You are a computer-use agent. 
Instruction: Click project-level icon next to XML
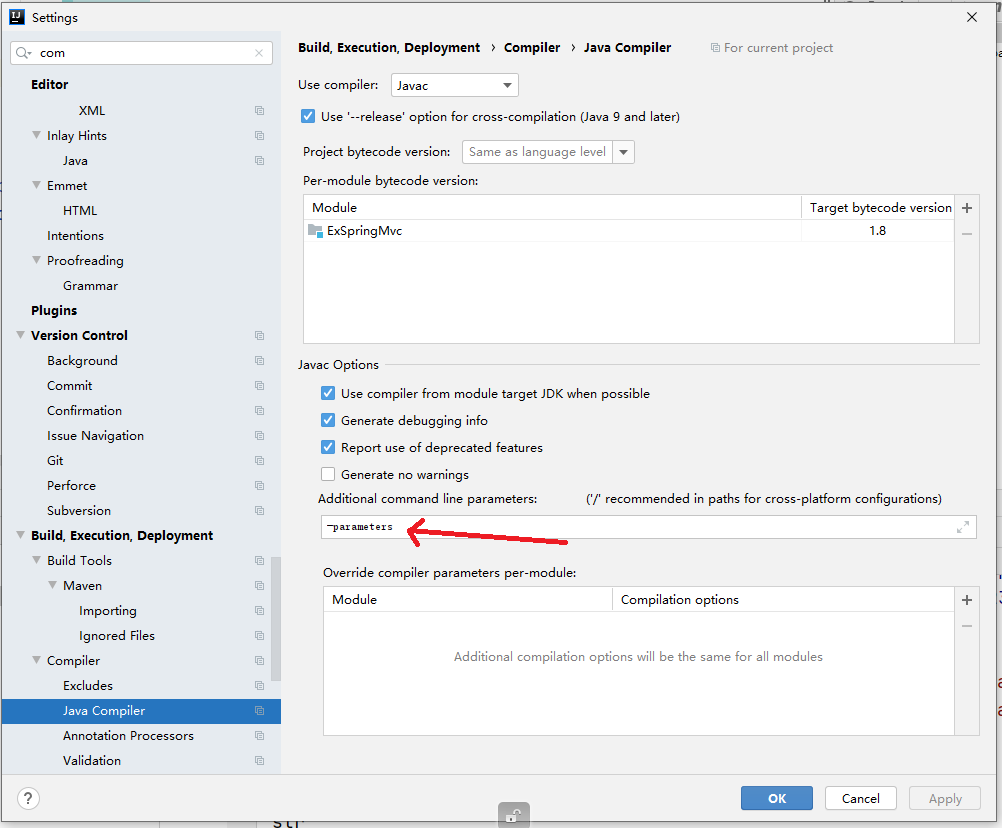pos(259,111)
